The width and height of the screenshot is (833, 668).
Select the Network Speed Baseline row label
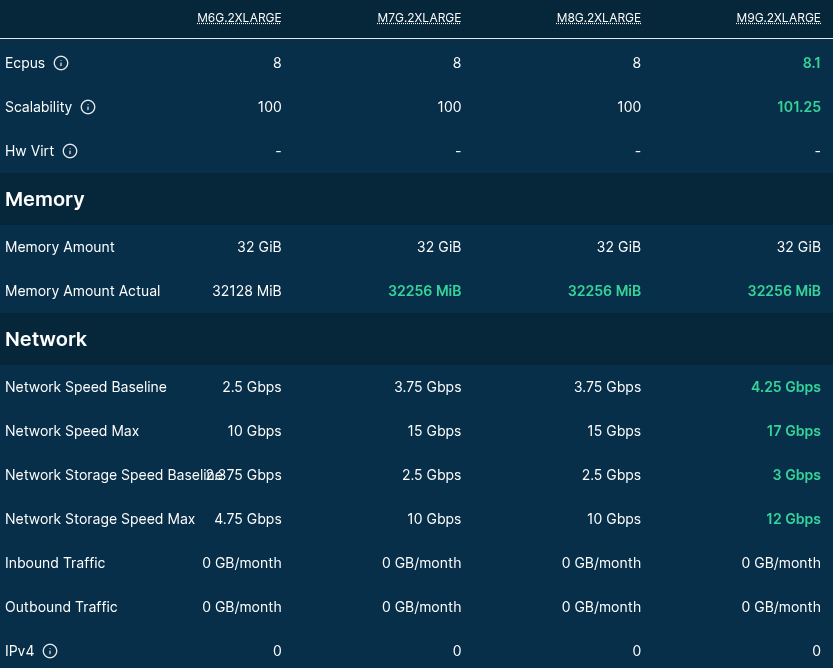[86, 387]
